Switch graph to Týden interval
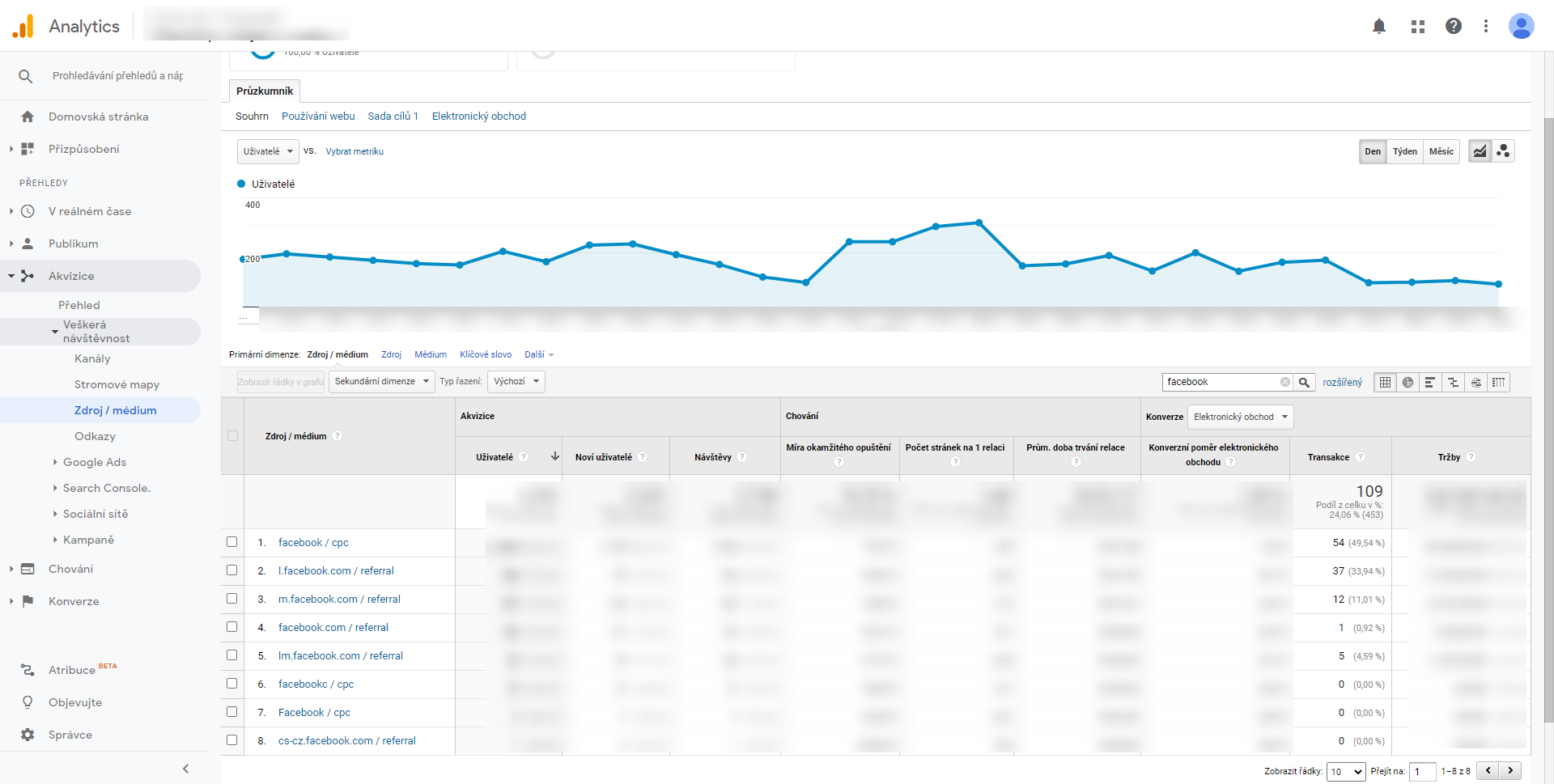 (x=1405, y=151)
